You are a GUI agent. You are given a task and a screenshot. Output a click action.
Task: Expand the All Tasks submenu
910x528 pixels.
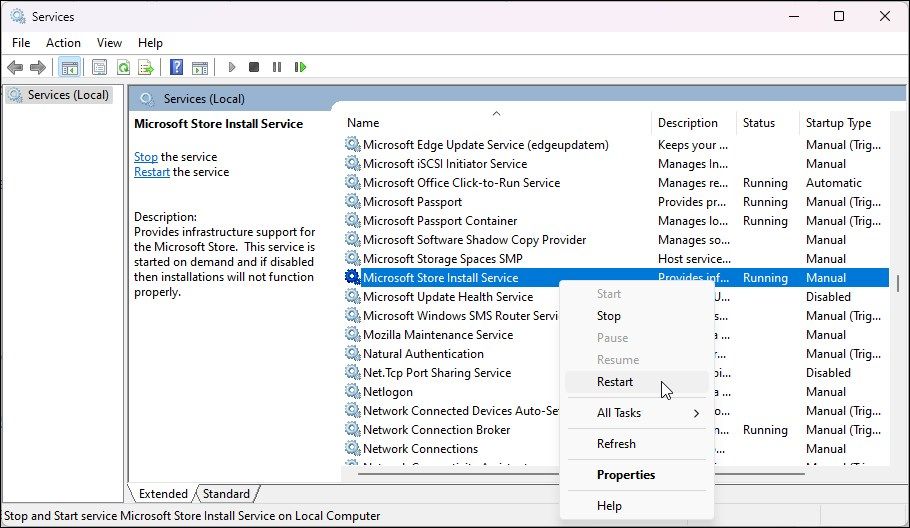click(x=637, y=413)
